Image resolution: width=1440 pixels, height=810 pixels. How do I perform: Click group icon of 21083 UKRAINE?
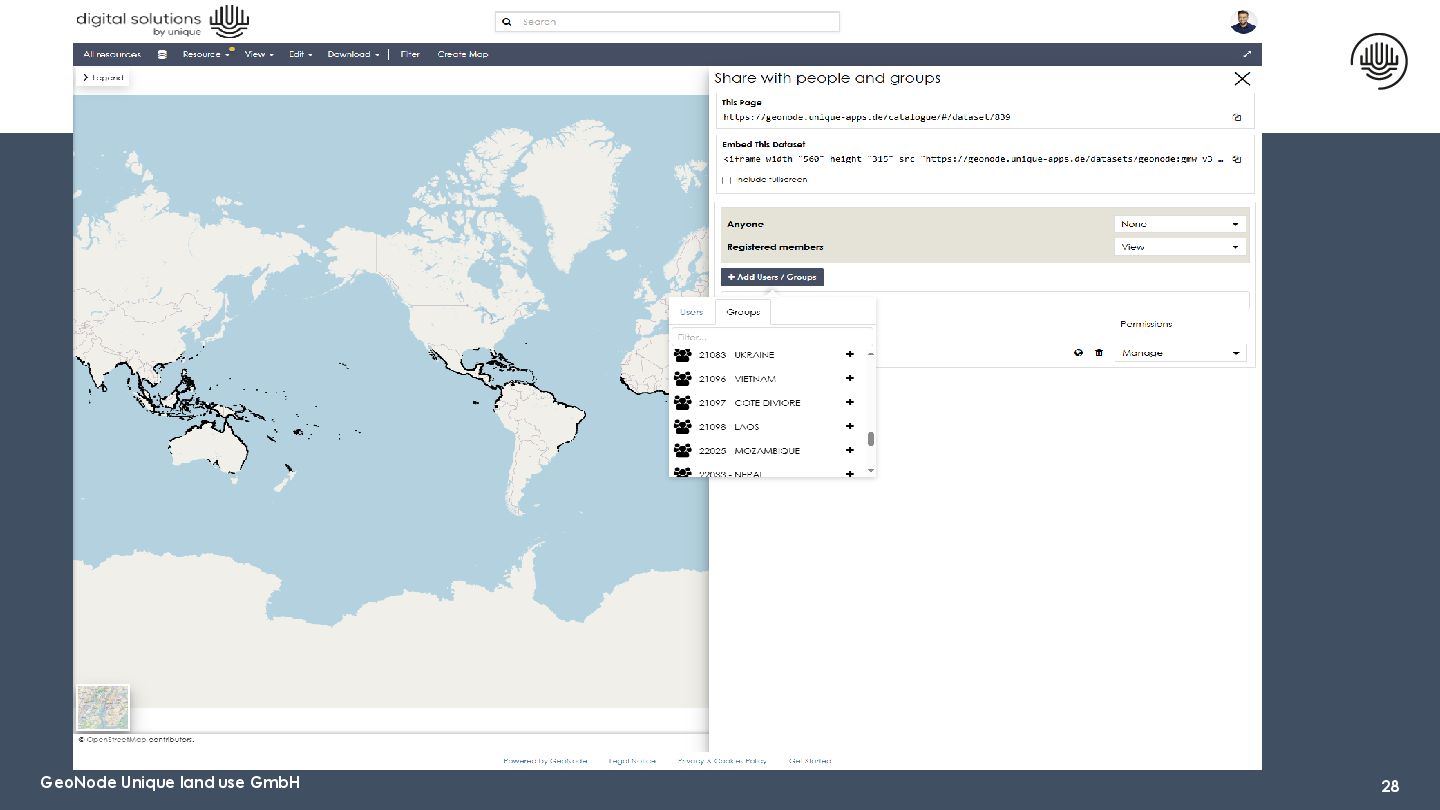coord(683,355)
